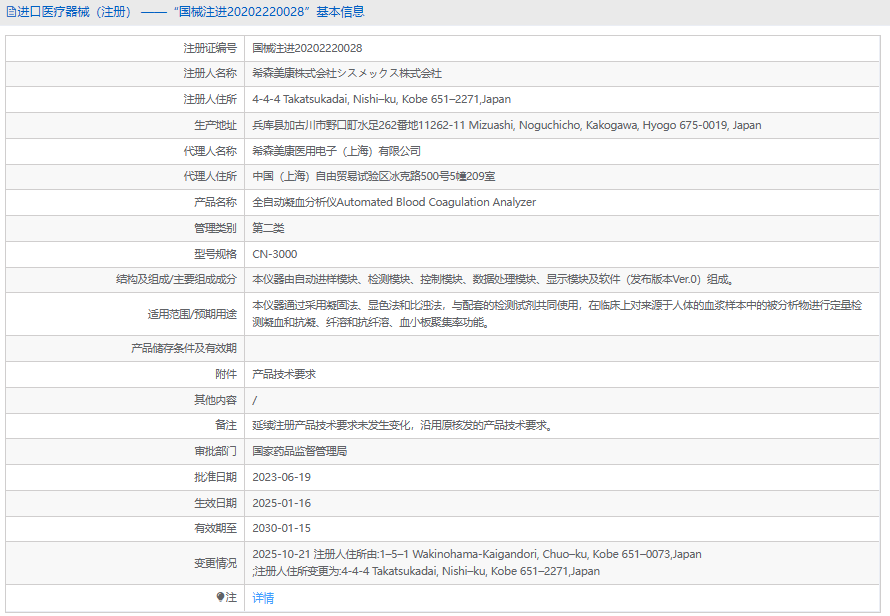Select change record line dated 2025-10-21
This screenshot has width=890, height=616.
point(477,555)
